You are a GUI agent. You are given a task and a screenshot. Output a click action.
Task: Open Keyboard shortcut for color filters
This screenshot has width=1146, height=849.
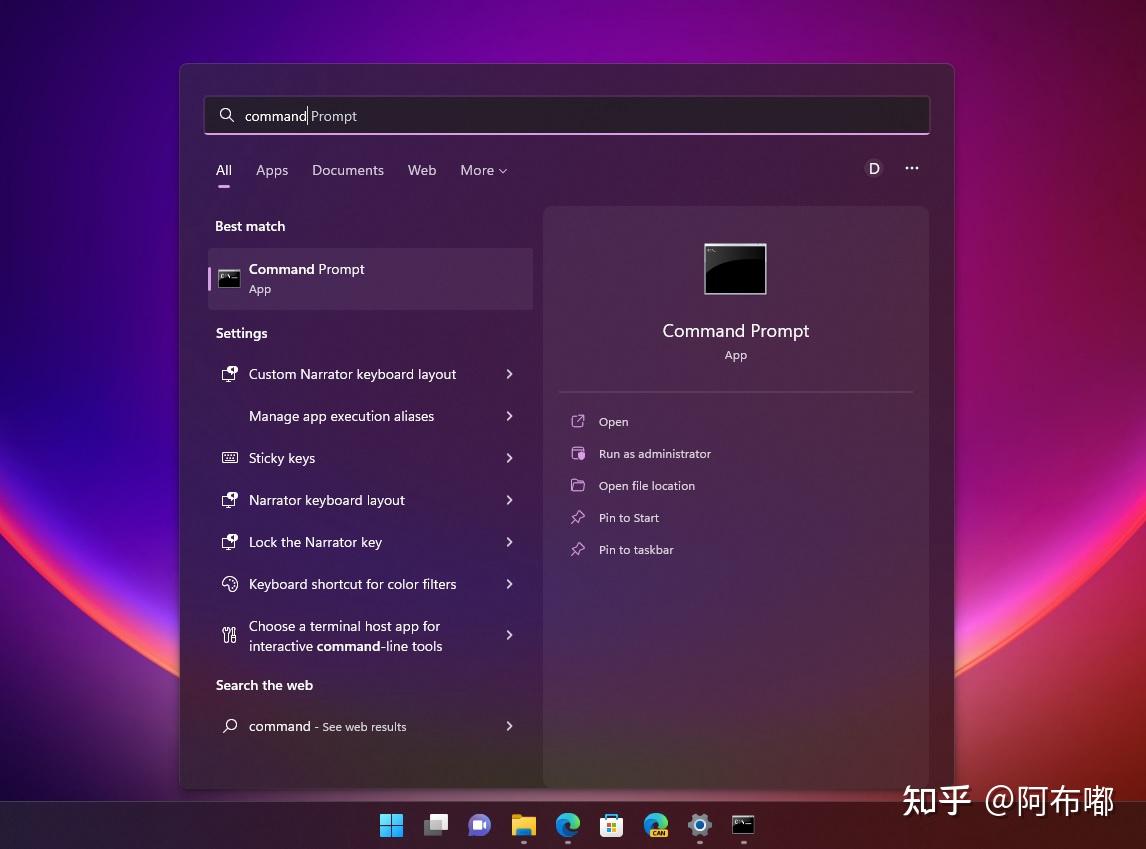371,584
